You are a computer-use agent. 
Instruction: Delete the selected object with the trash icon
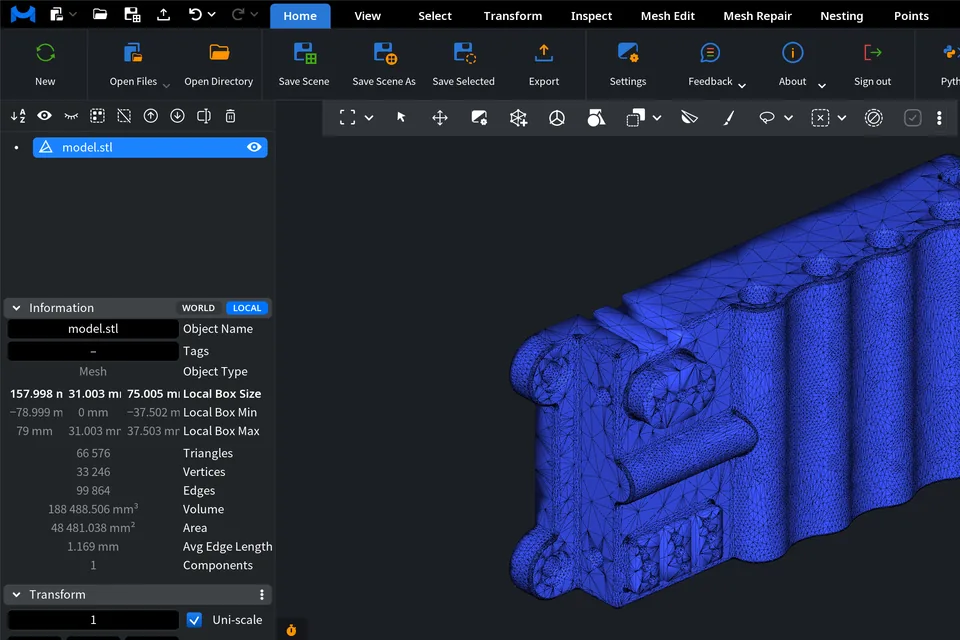pyautogui.click(x=230, y=116)
